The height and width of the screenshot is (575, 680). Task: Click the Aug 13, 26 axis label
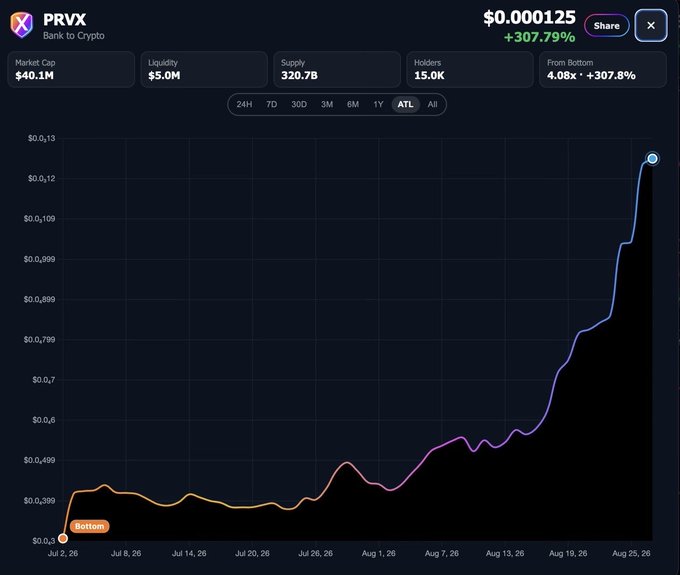505,553
